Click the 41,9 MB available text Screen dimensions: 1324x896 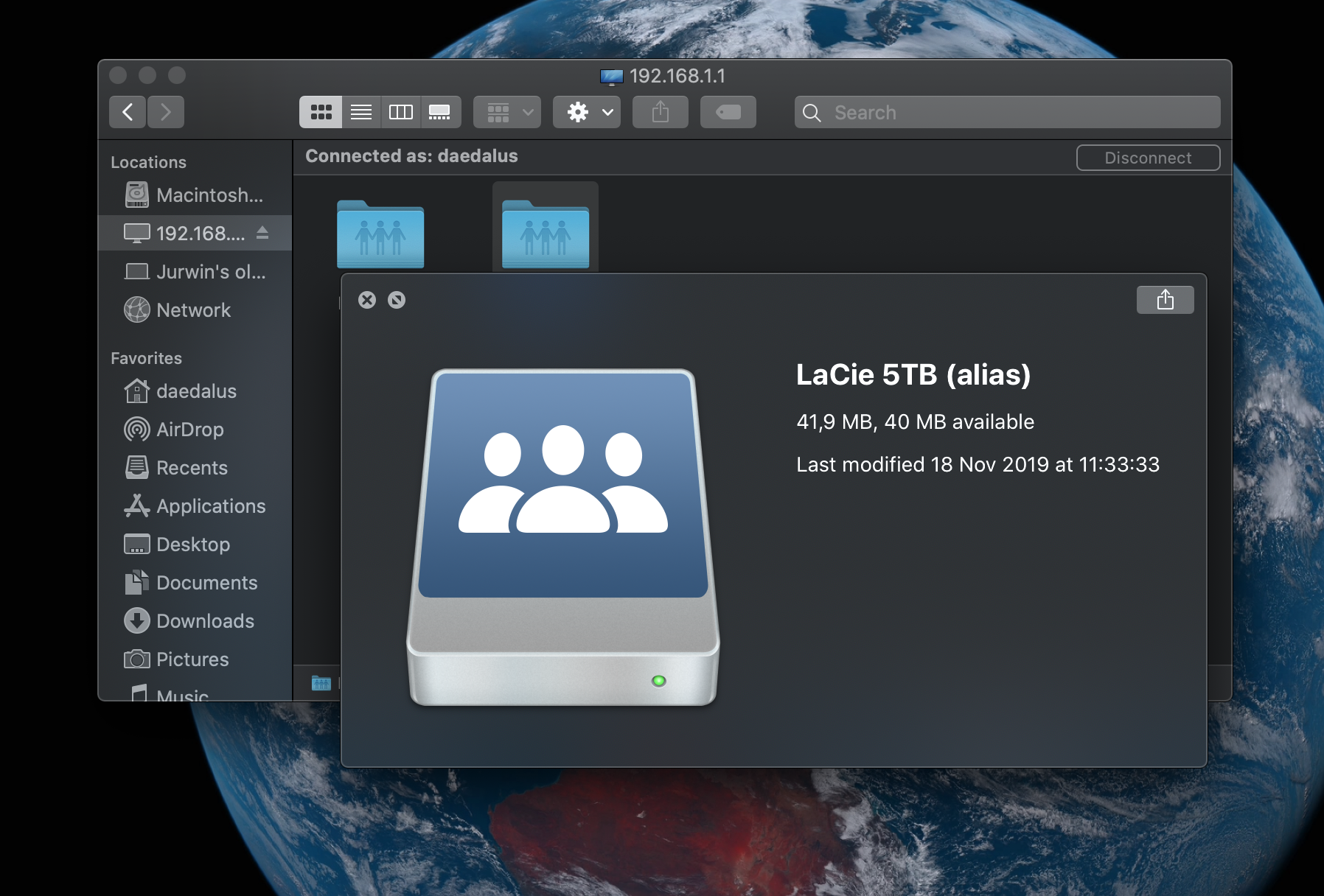pyautogui.click(x=915, y=421)
